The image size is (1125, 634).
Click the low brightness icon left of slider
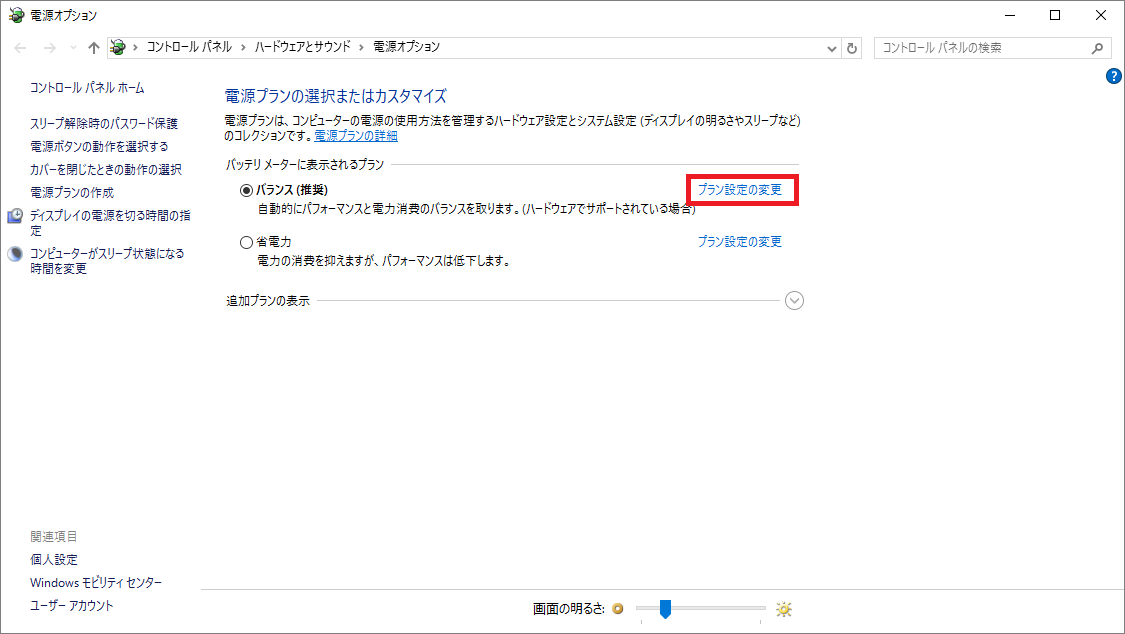click(617, 609)
